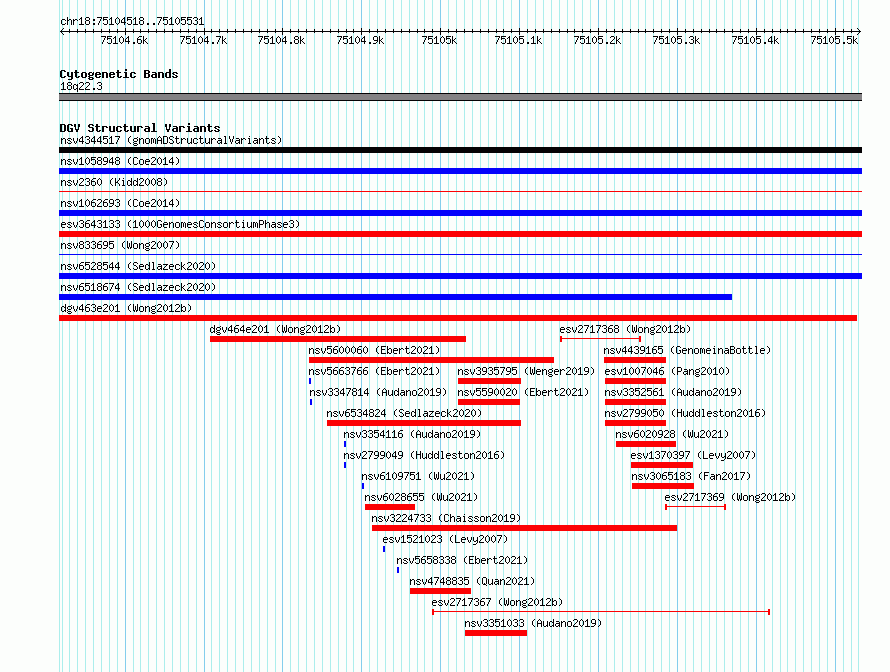Open esv1370397 (Levy2007) label
The width and height of the screenshot is (890, 672).
tap(693, 455)
